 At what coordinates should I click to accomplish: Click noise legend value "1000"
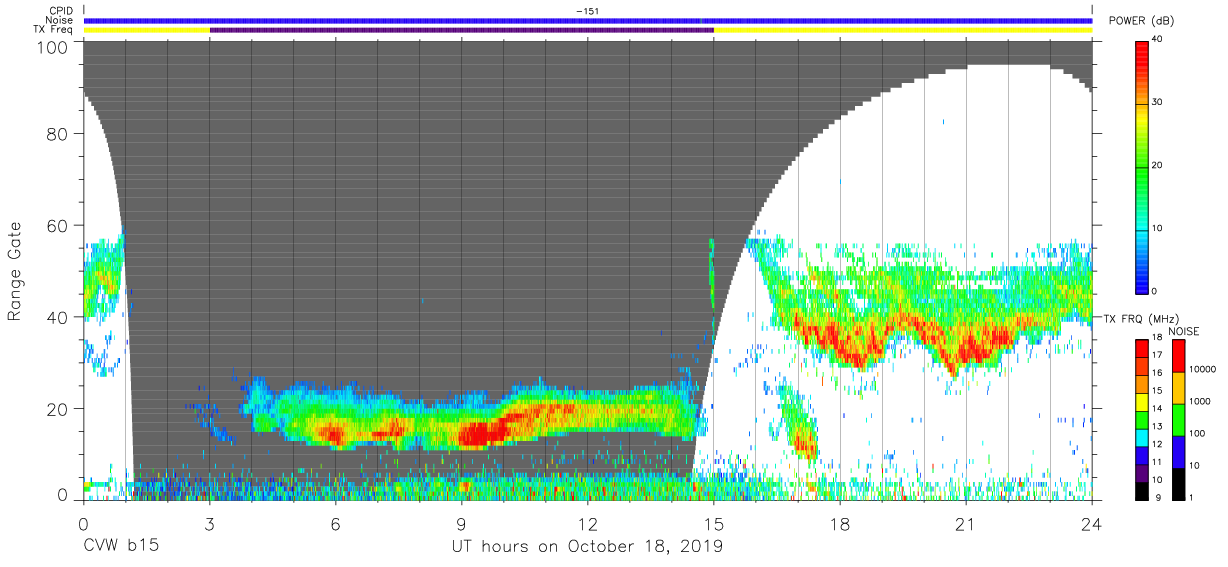coord(1200,401)
